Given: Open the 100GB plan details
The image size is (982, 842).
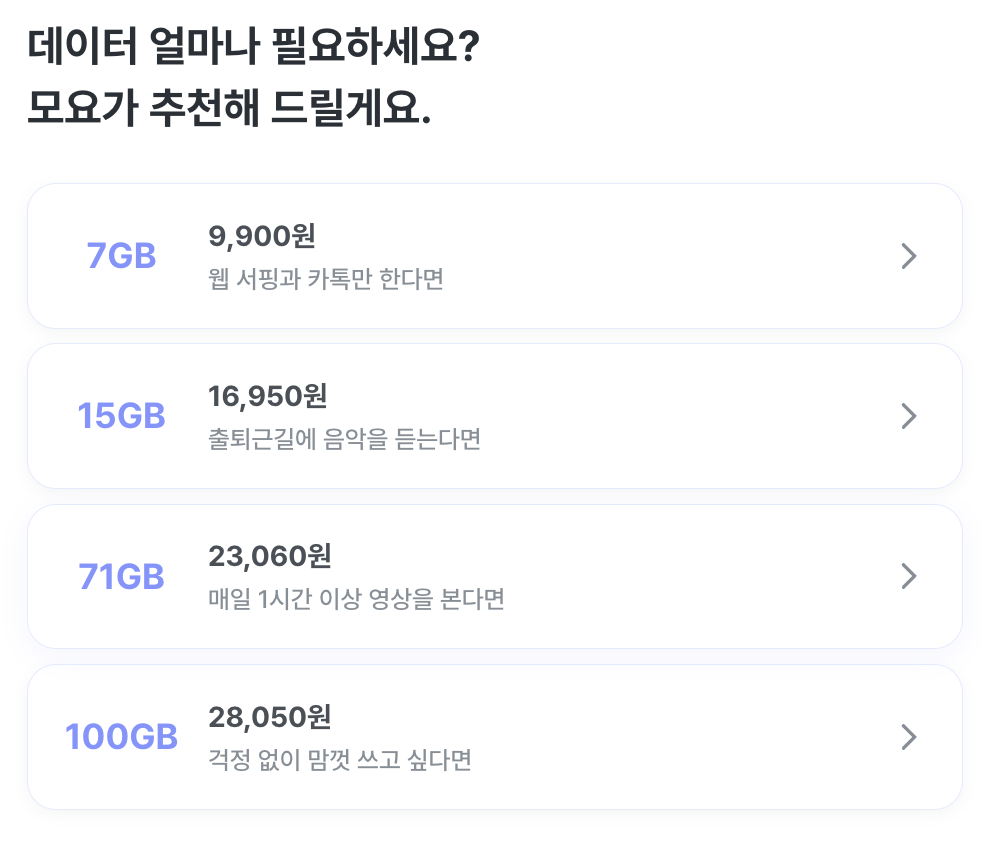Looking at the screenshot, I should (495, 737).
